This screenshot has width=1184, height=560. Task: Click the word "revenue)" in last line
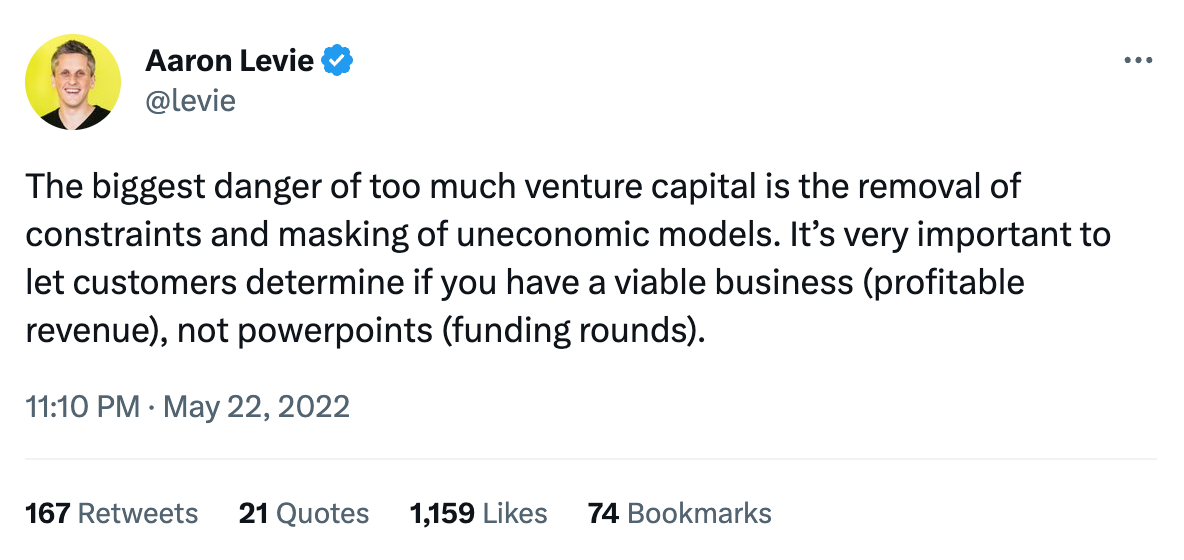tap(88, 330)
